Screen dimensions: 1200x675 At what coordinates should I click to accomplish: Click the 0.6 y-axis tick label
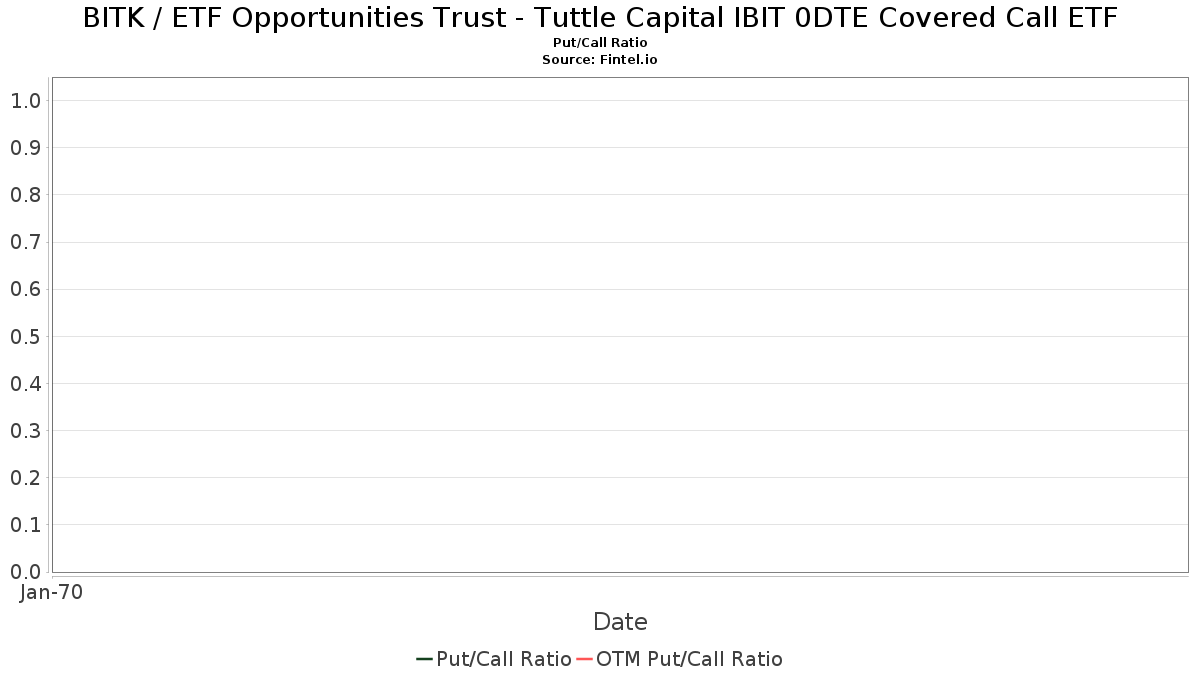[25, 289]
